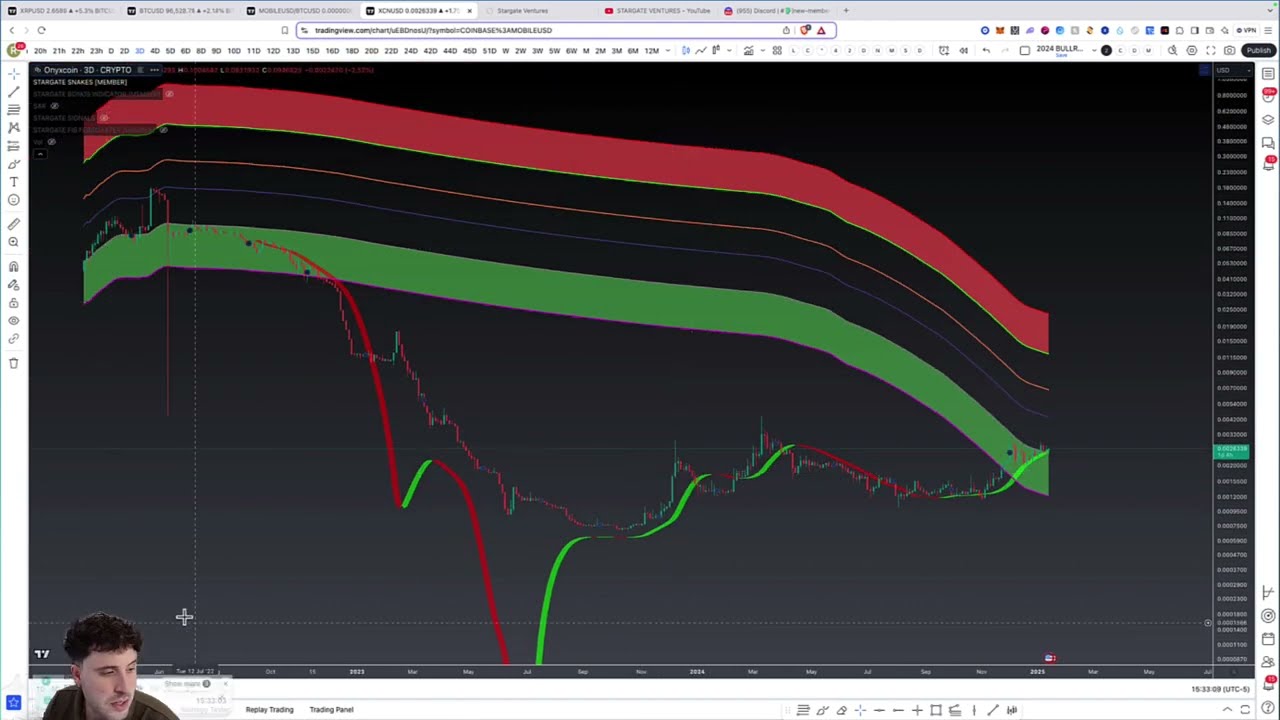Image resolution: width=1280 pixels, height=720 pixels.
Task: Select the crosshair cursor tool in left toolbar
Action: (x=13, y=73)
